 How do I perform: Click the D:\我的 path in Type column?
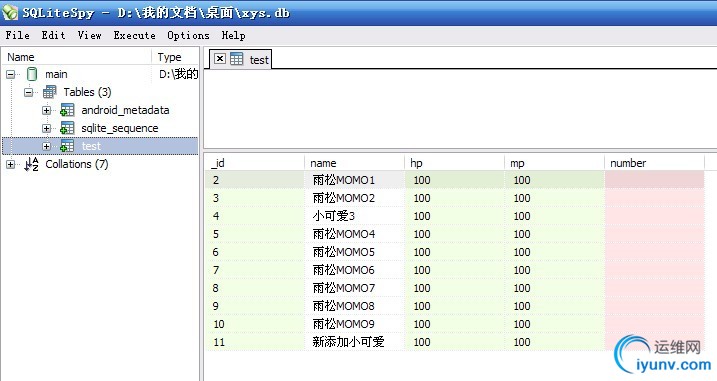178,74
